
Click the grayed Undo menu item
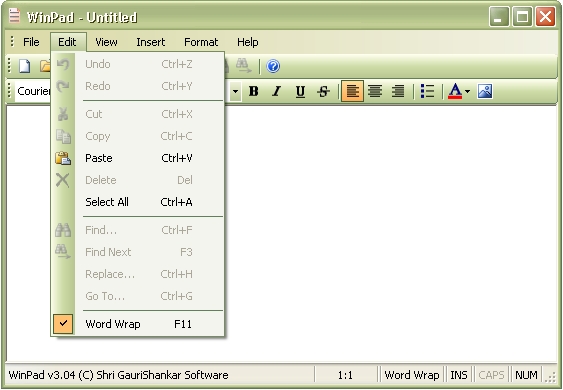tap(138, 64)
